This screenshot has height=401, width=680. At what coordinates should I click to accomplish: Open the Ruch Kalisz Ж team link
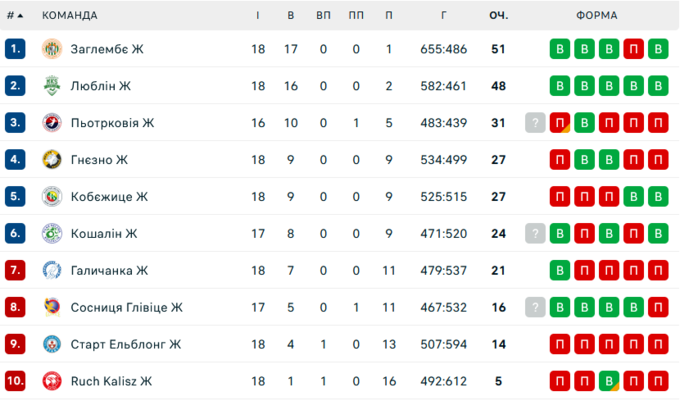pos(111,381)
